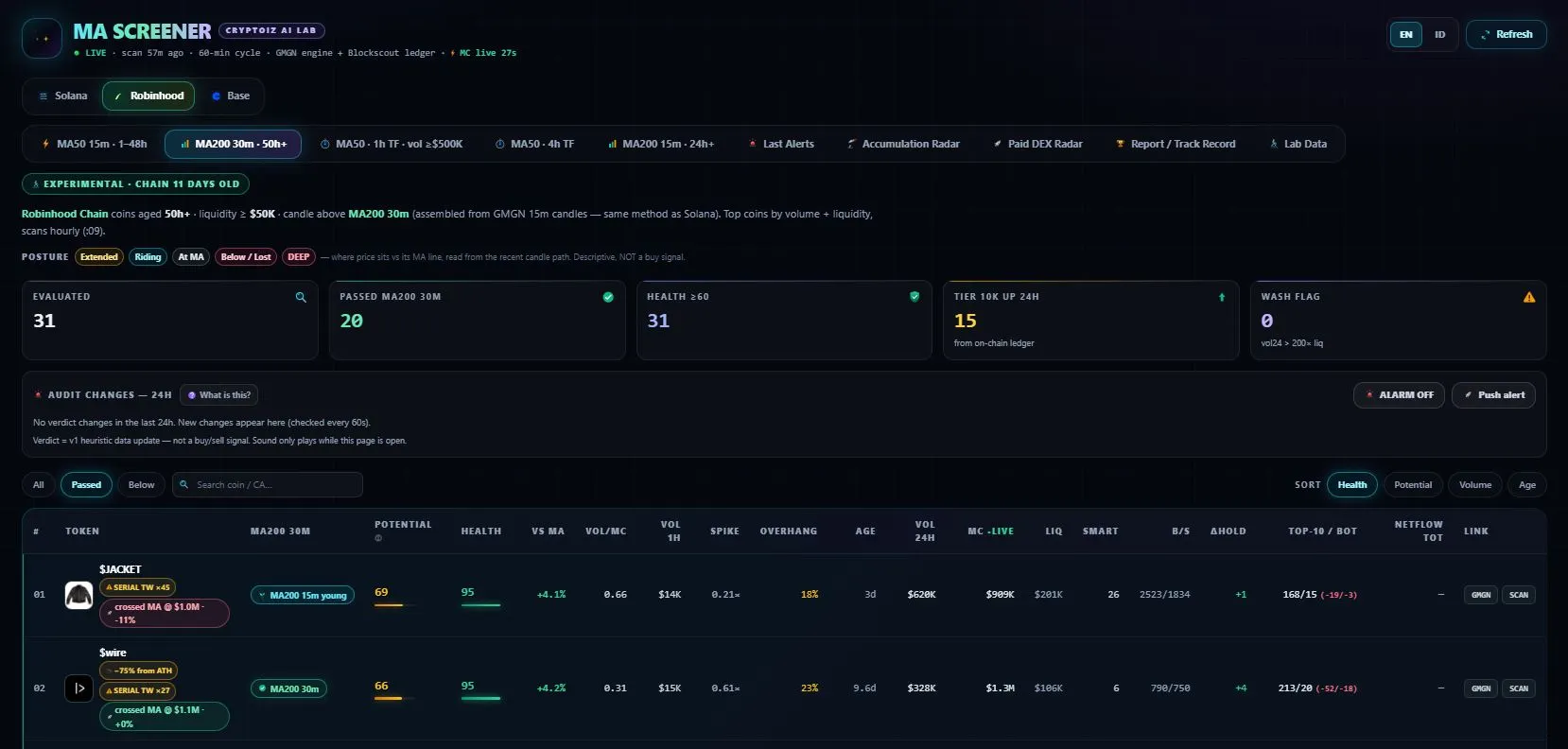Image resolution: width=1568 pixels, height=749 pixels.
Task: Click the 'crossed MA @ $1.1M' tag
Action: [165, 716]
